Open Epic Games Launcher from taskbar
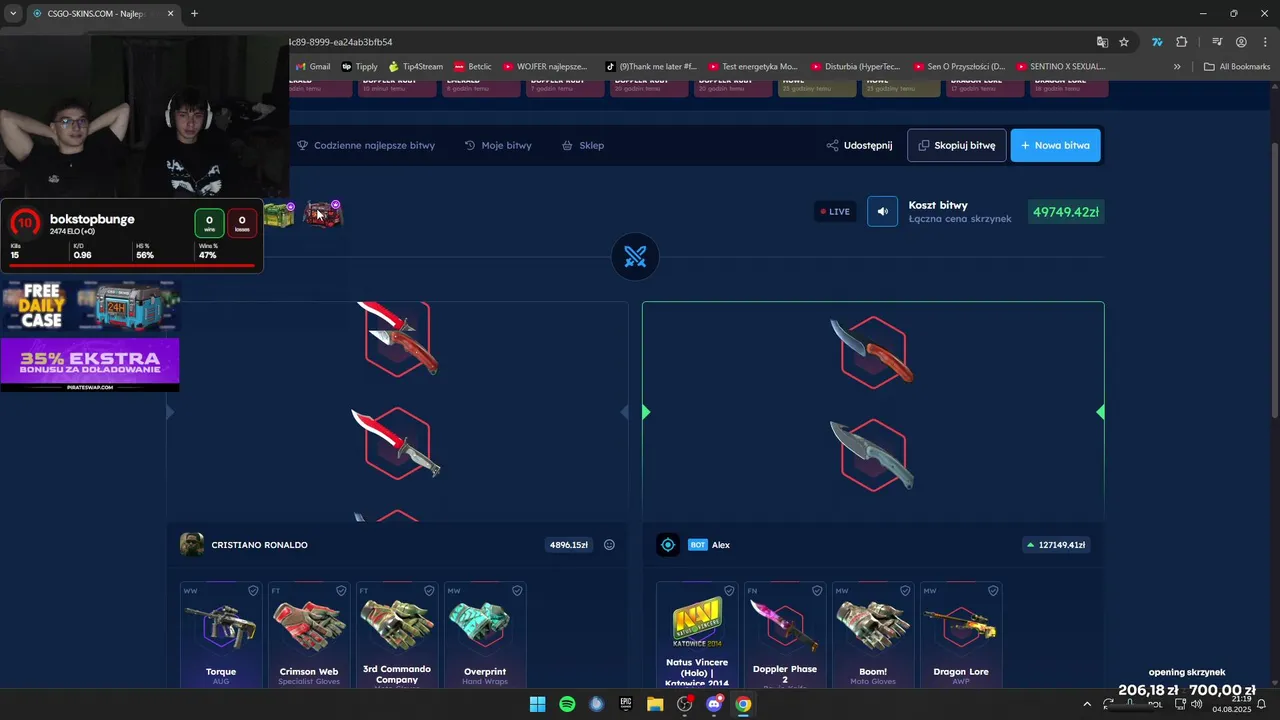1280x720 pixels. (626, 704)
